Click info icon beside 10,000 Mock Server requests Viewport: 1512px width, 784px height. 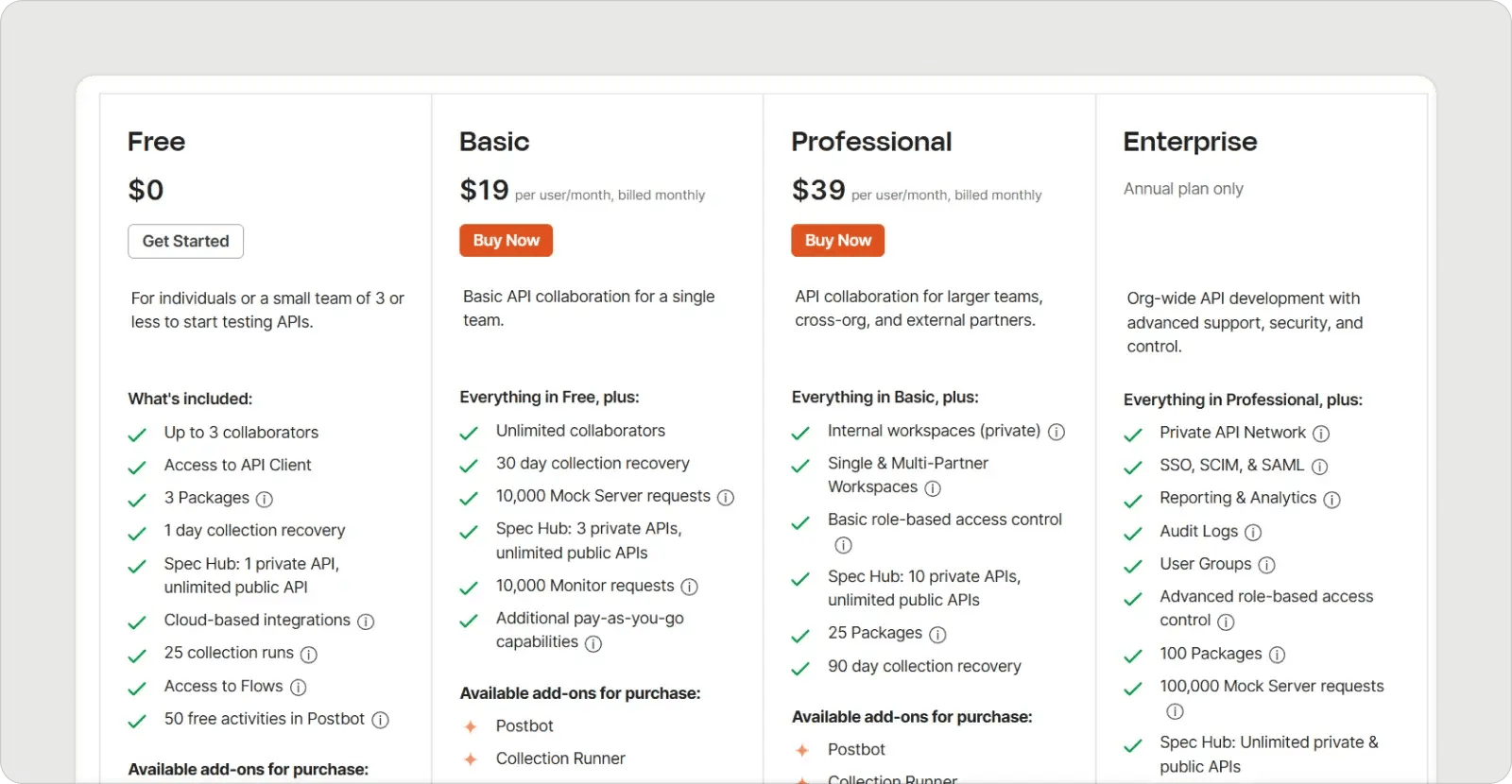(726, 497)
